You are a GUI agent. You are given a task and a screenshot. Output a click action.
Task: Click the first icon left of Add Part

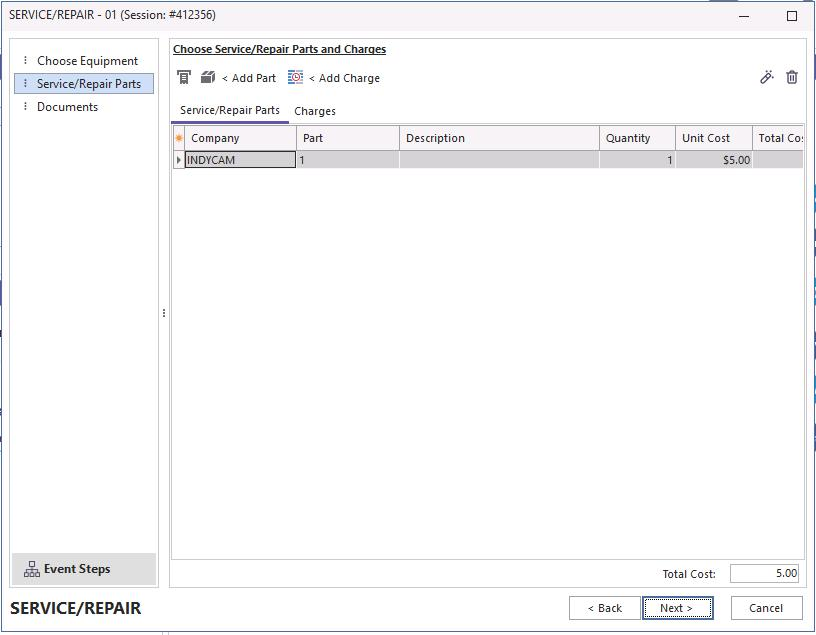(184, 78)
